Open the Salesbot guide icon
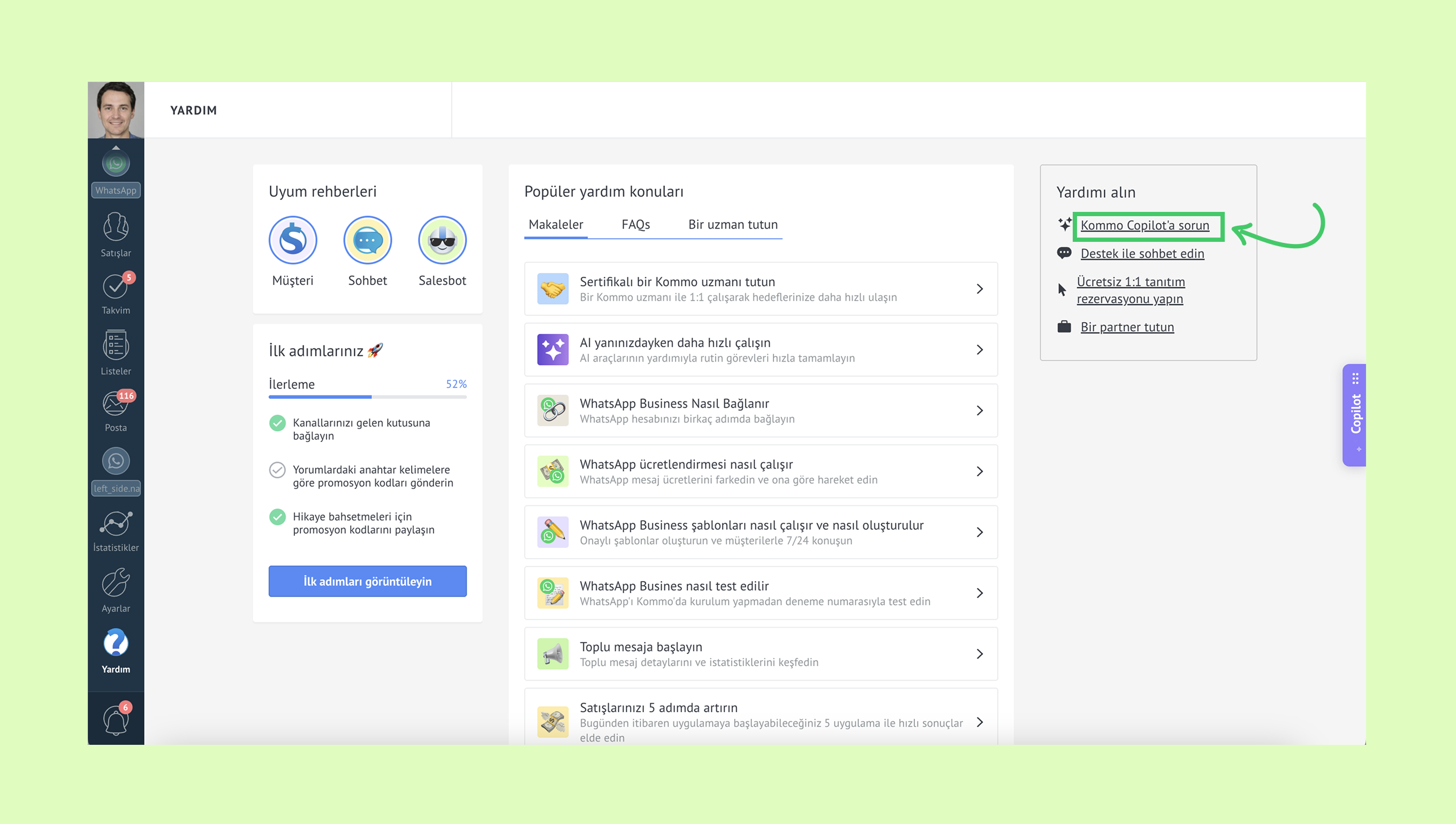The image size is (1456, 824). [x=442, y=241]
